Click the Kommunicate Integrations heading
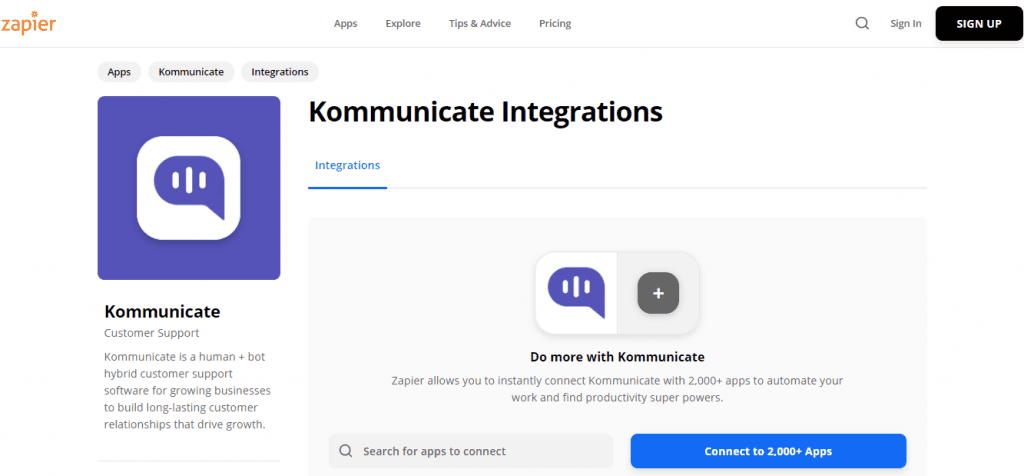 click(x=485, y=112)
